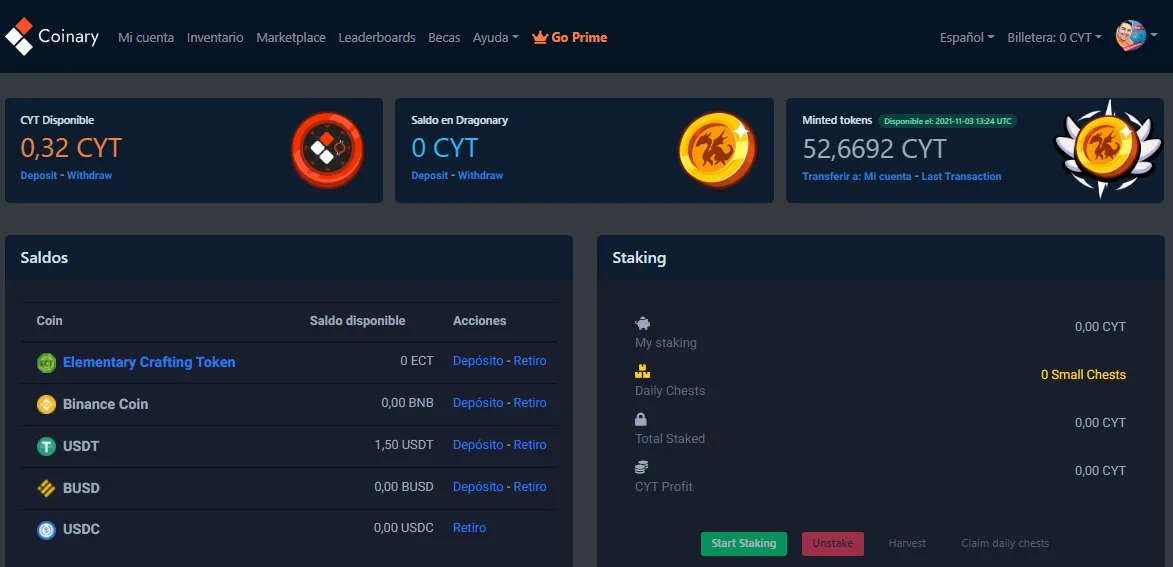The width and height of the screenshot is (1173, 567).
Task: Click the CYT Profit coins stack icon
Action: 641,467
